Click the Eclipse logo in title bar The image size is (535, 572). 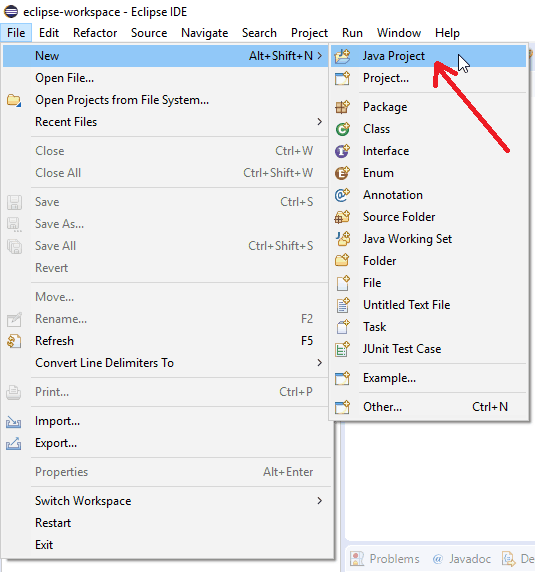[11, 12]
